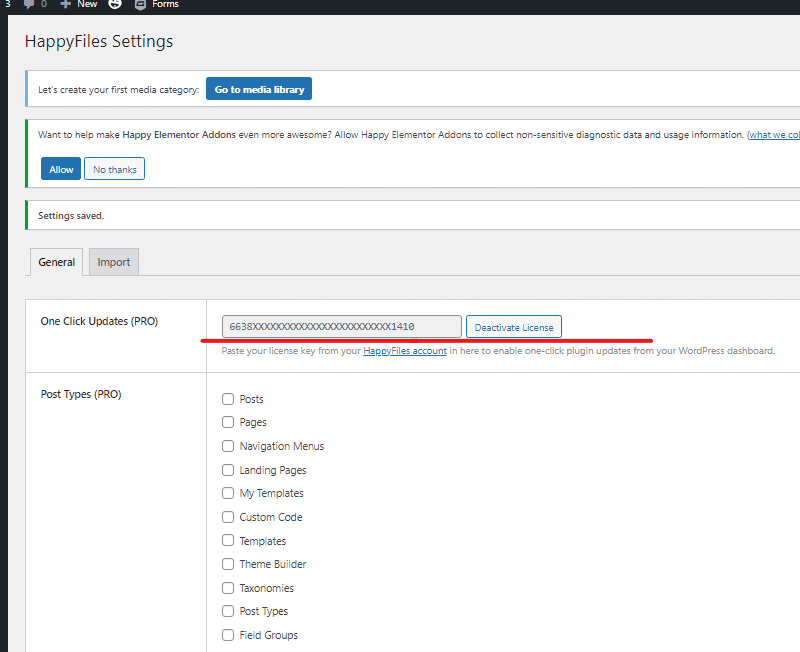Viewport: 800px width, 652px height.
Task: Click the 'Post Types (PRO)' section label
Action: (81, 394)
